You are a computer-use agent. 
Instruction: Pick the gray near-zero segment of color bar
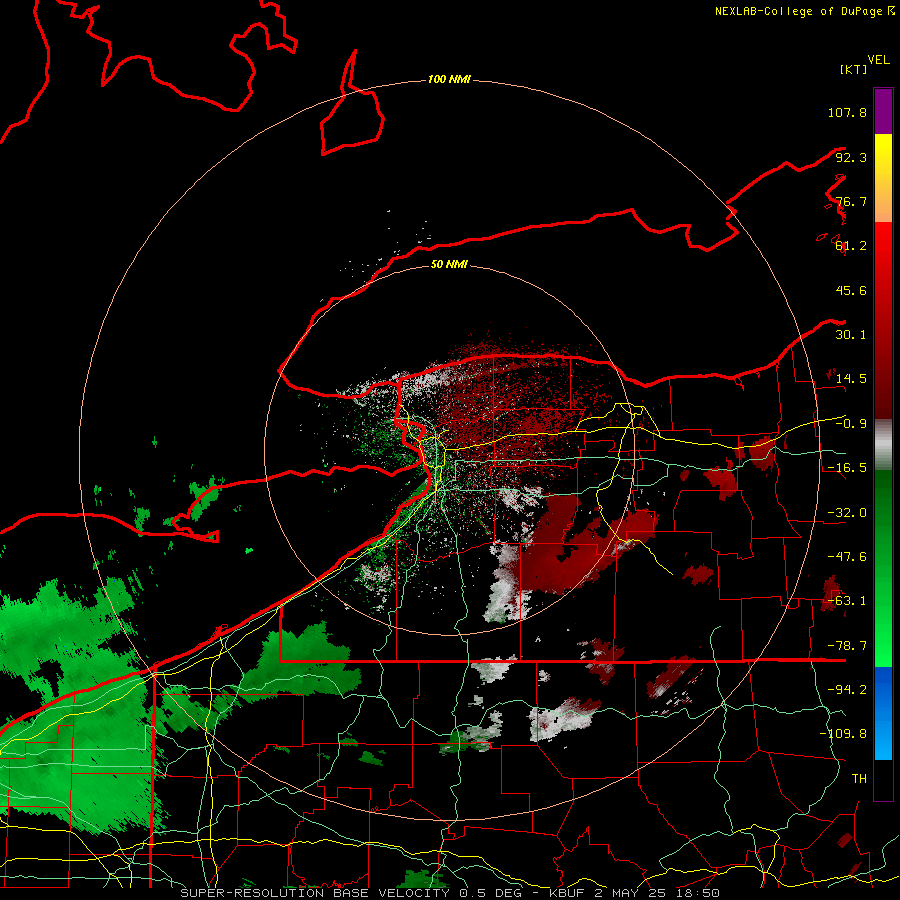tap(883, 445)
